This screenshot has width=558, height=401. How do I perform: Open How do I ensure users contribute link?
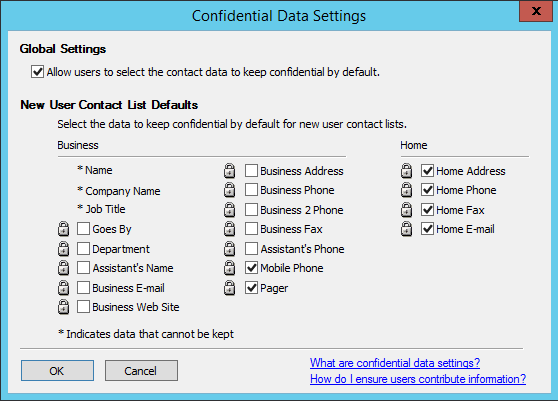pyautogui.click(x=418, y=379)
